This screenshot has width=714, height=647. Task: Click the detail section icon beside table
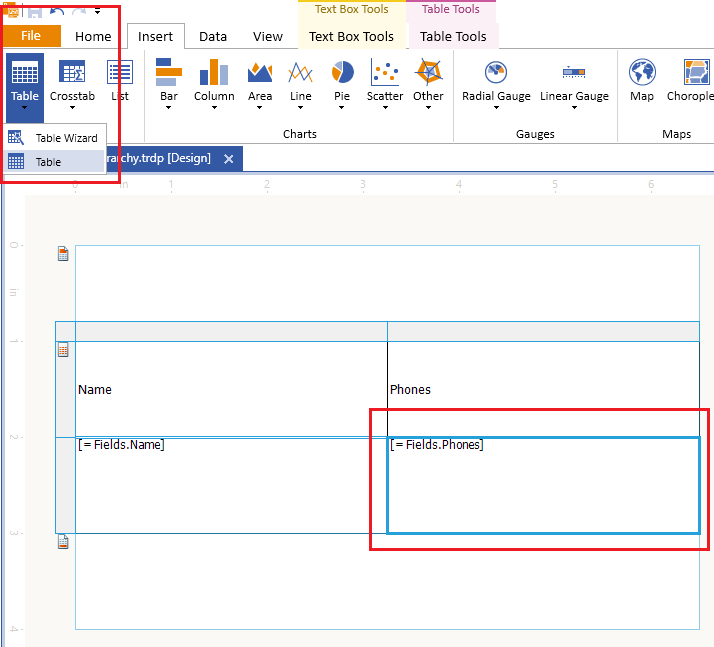pyautogui.click(x=63, y=350)
